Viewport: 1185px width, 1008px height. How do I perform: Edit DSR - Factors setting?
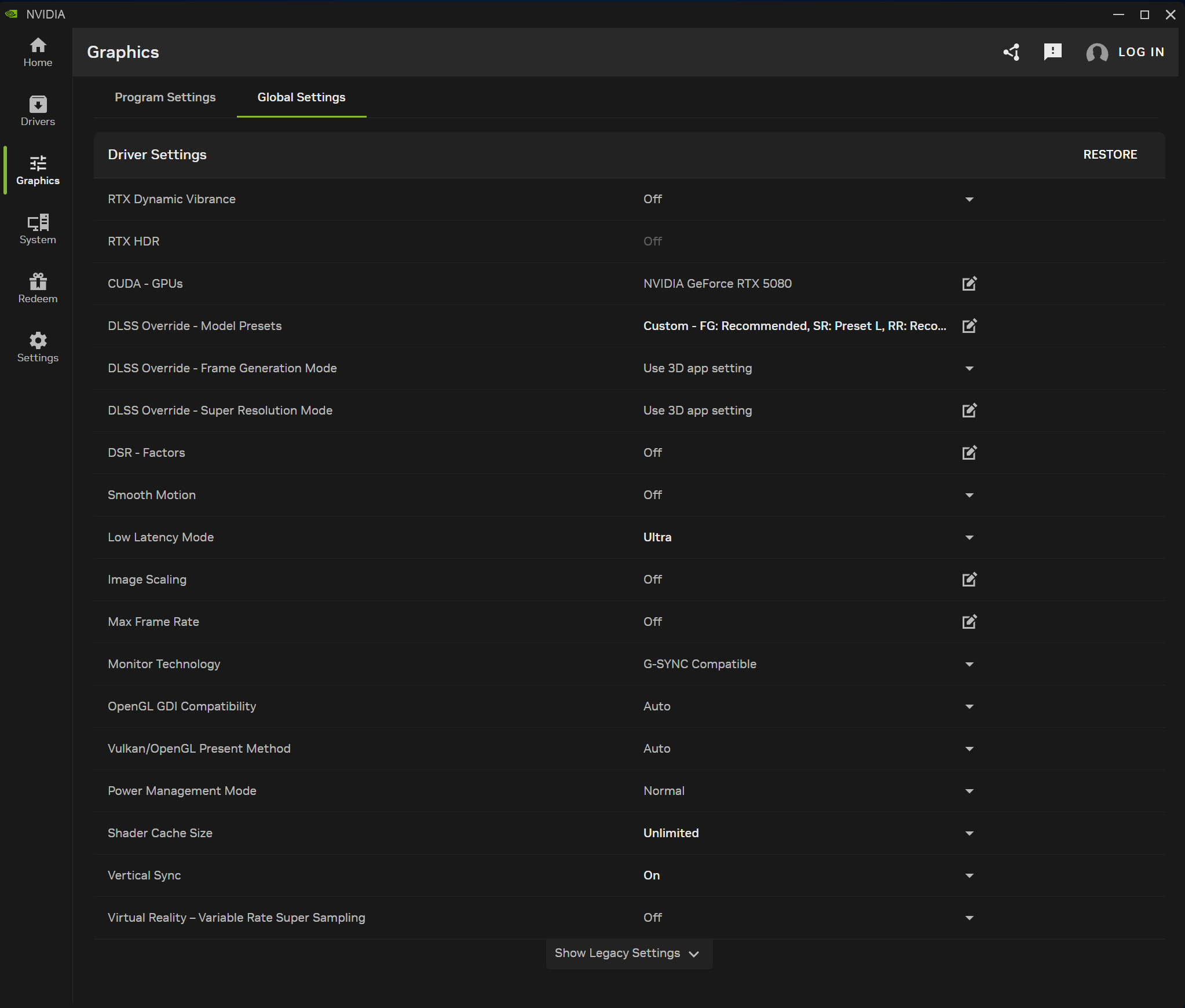(969, 453)
